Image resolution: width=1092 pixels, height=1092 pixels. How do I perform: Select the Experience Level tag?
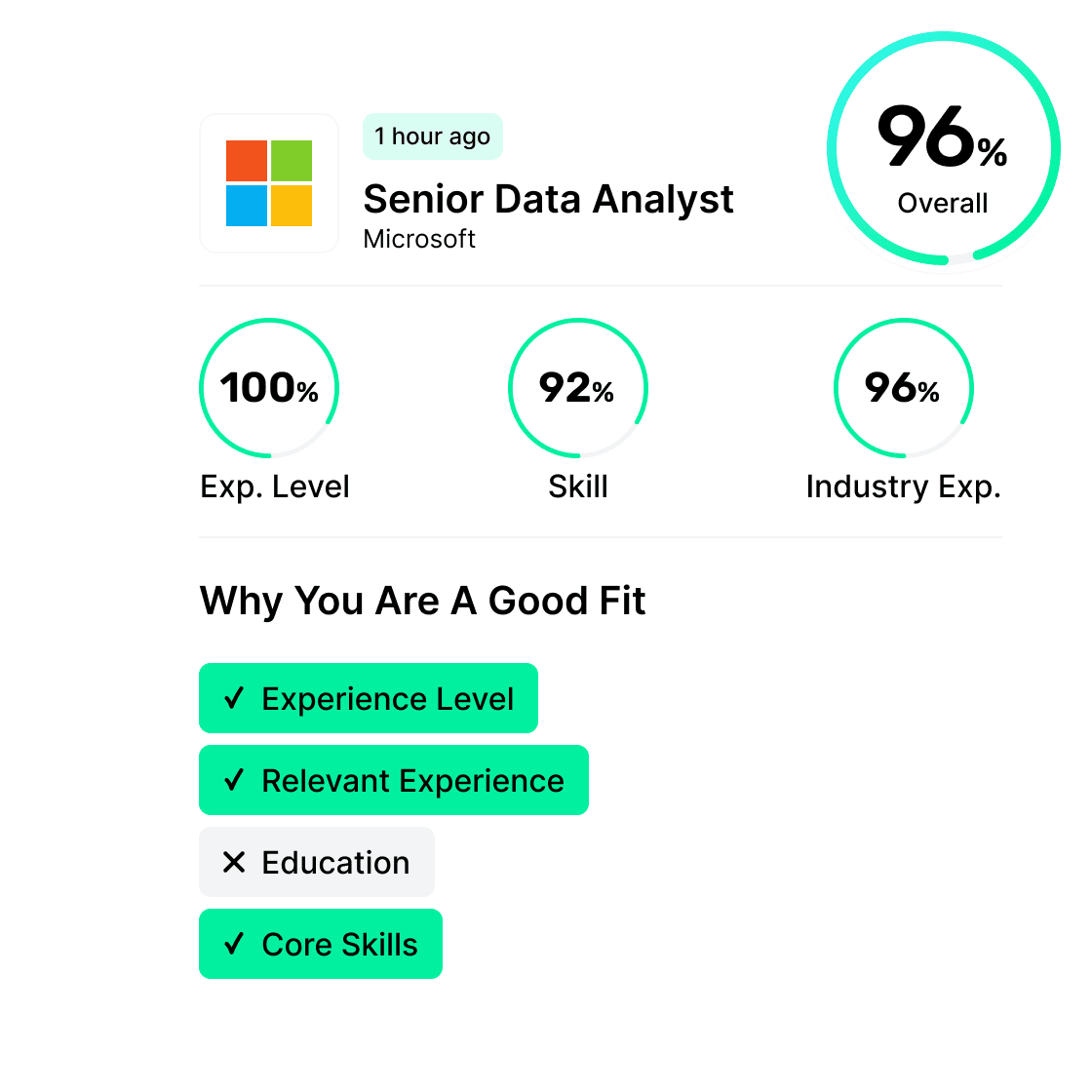369,698
